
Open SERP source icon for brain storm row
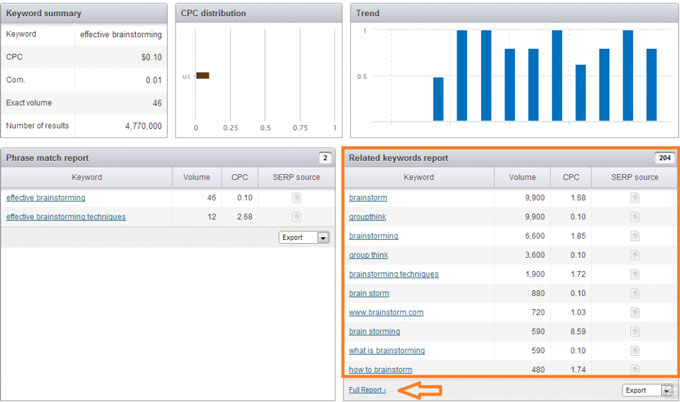coord(634,294)
